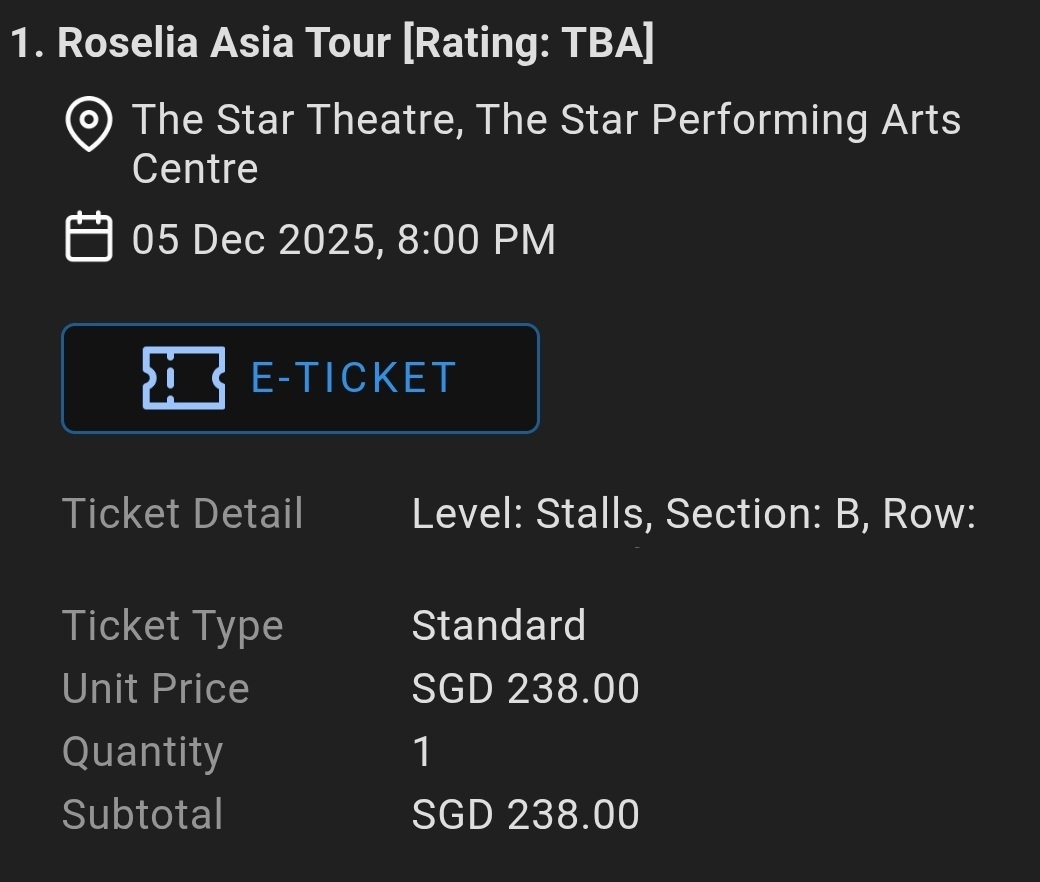
Task: Click the [Rating: TBA] text in title
Action: tap(529, 42)
